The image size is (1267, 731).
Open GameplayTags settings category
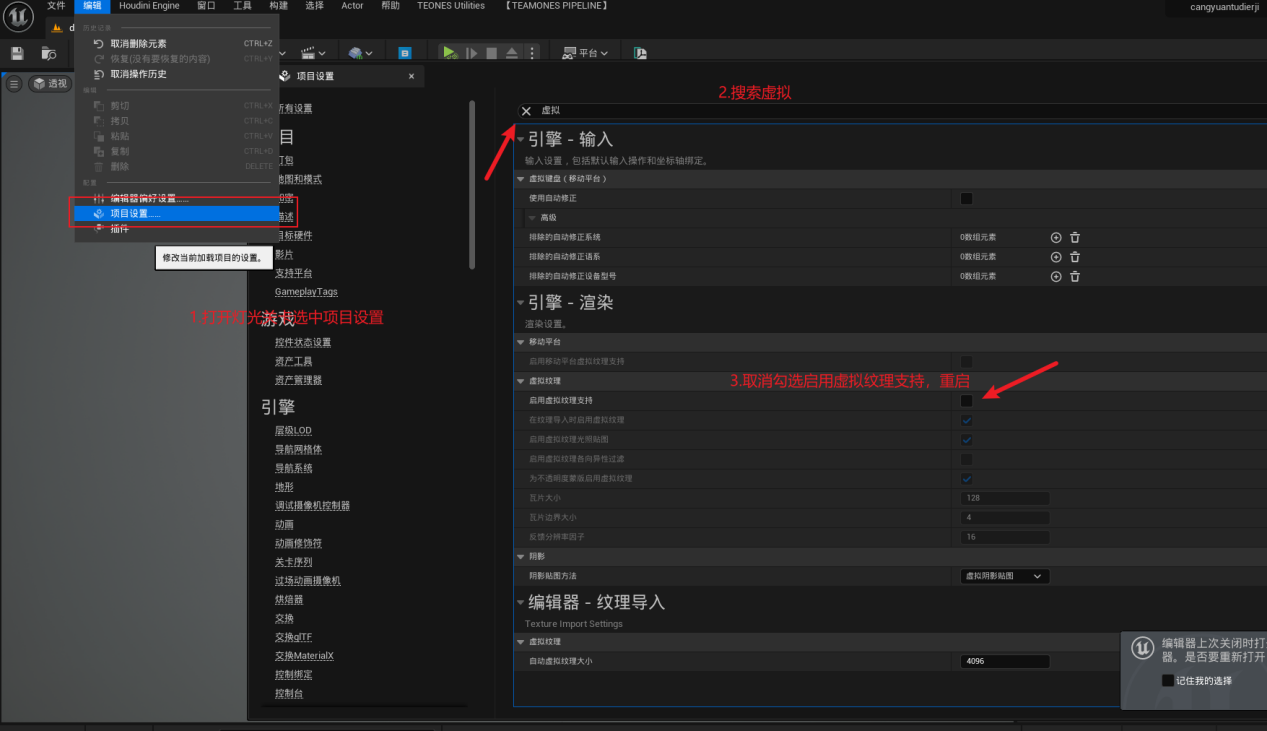(x=306, y=292)
